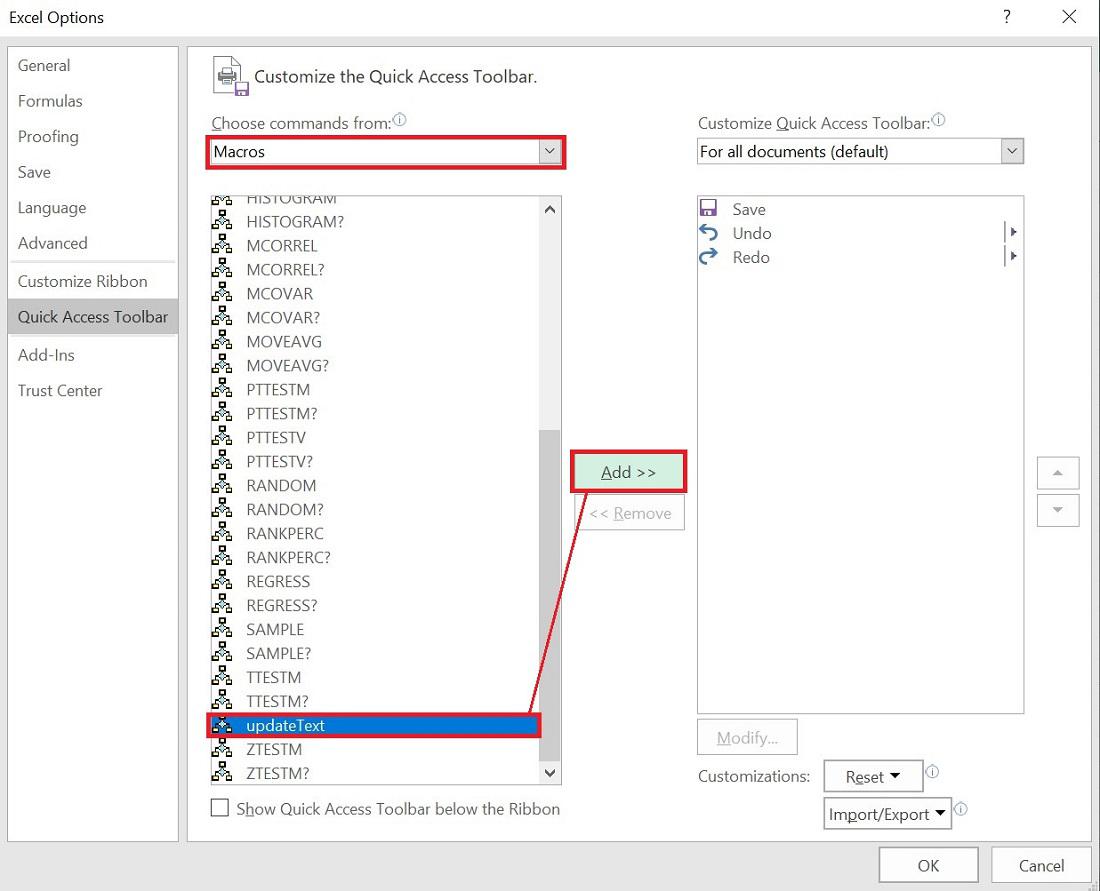Select Quick Access Toolbar category

coord(93,317)
